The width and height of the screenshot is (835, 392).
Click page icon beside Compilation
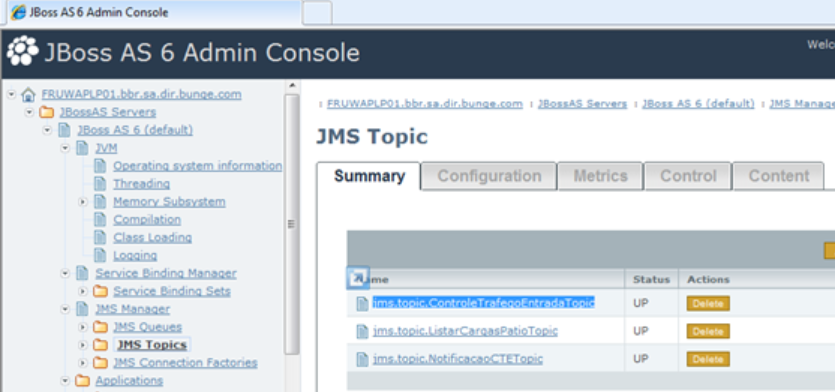[100, 219]
